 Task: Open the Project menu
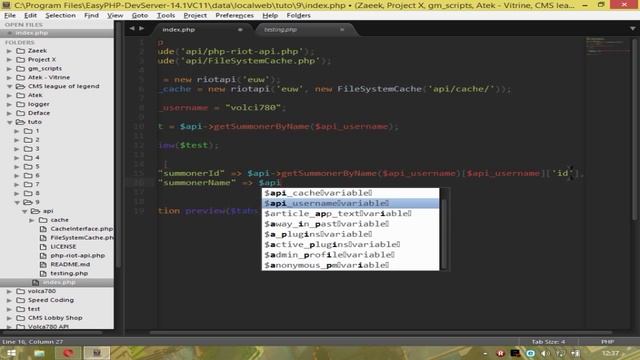[x=195, y=15]
